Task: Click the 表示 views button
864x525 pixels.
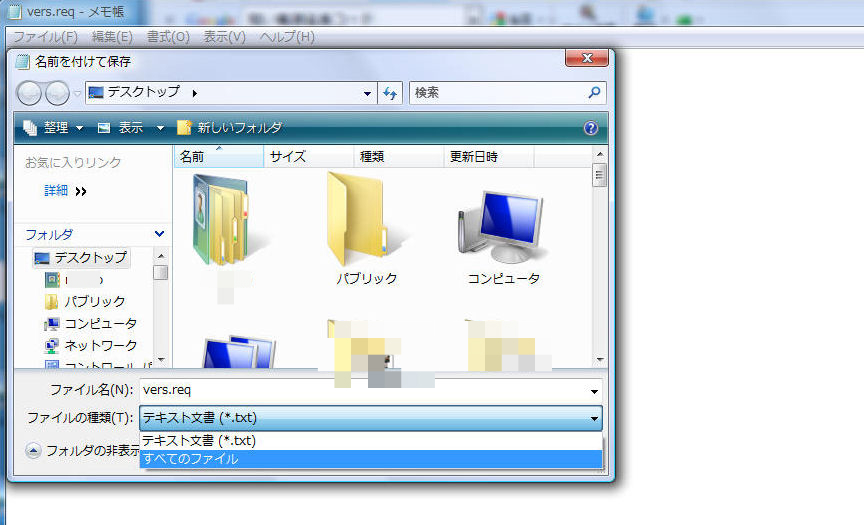Action: coord(121,128)
